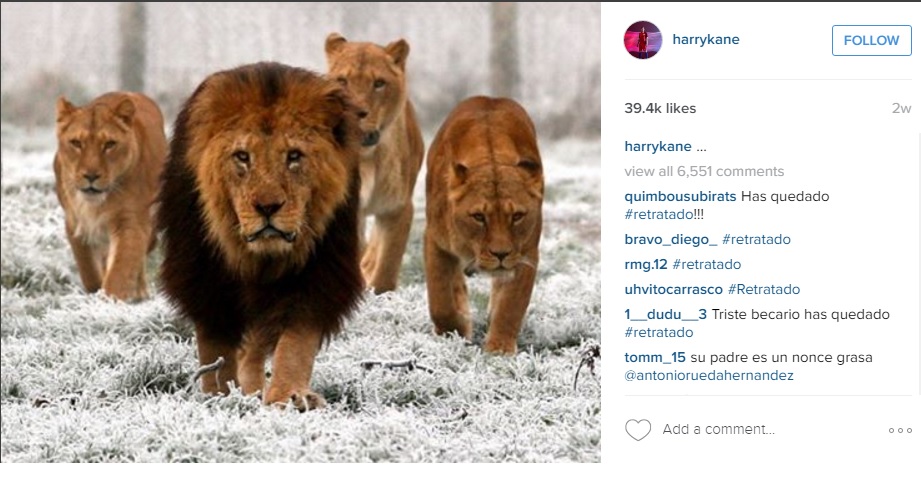
Task: Open harrykane username link in header
Action: [x=705, y=39]
